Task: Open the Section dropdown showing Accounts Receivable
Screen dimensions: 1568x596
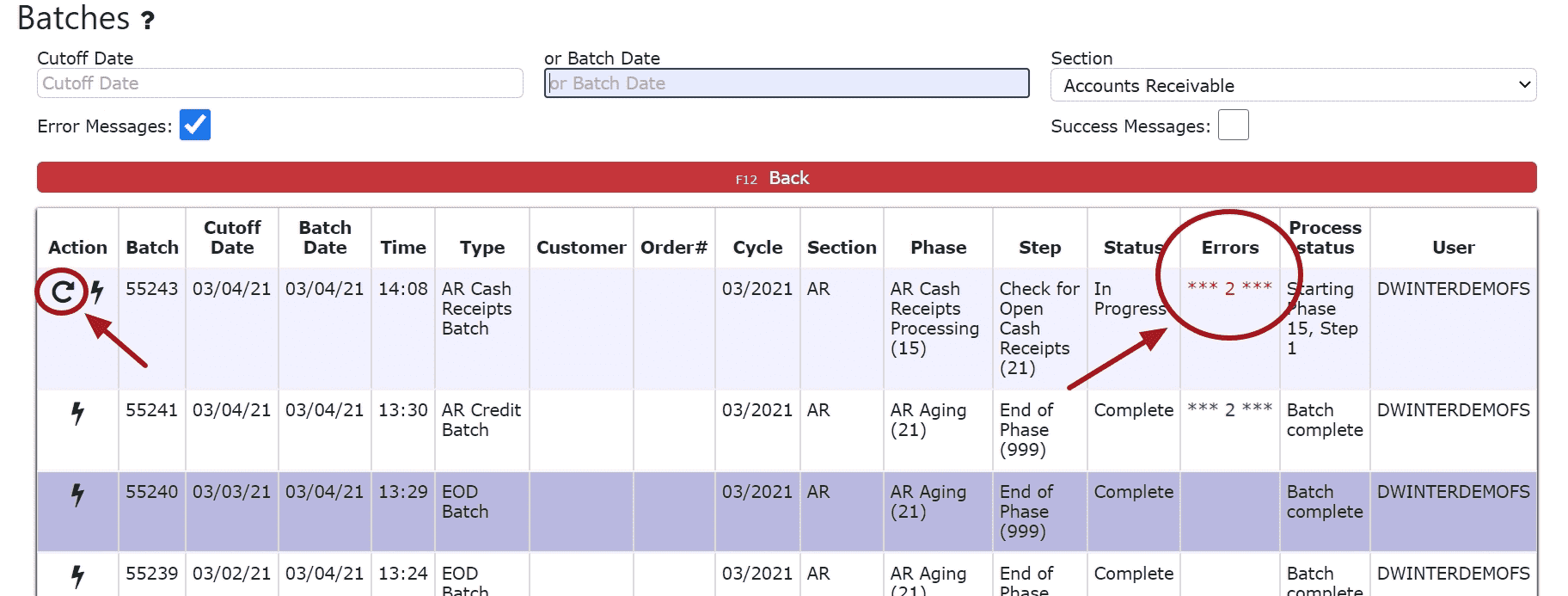Action: (x=1293, y=85)
